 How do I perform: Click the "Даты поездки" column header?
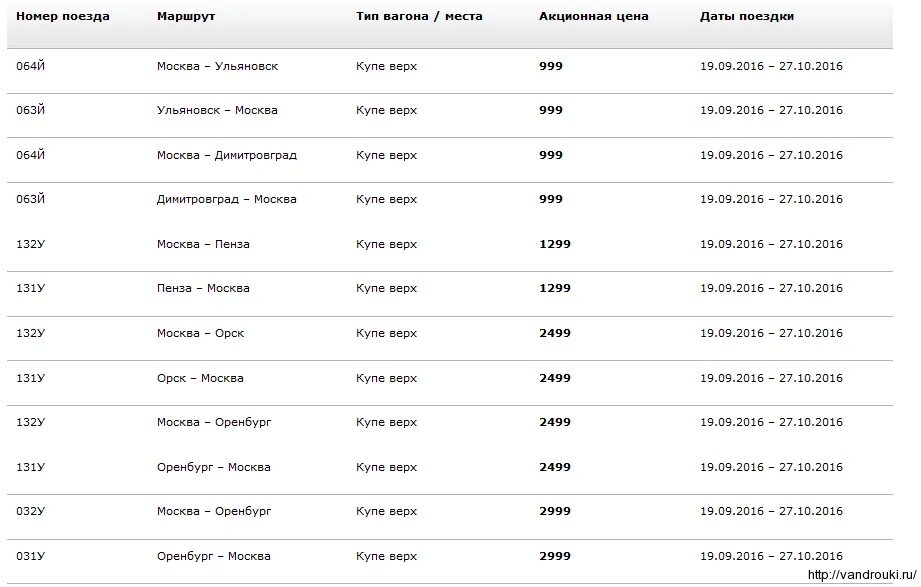[x=747, y=16]
